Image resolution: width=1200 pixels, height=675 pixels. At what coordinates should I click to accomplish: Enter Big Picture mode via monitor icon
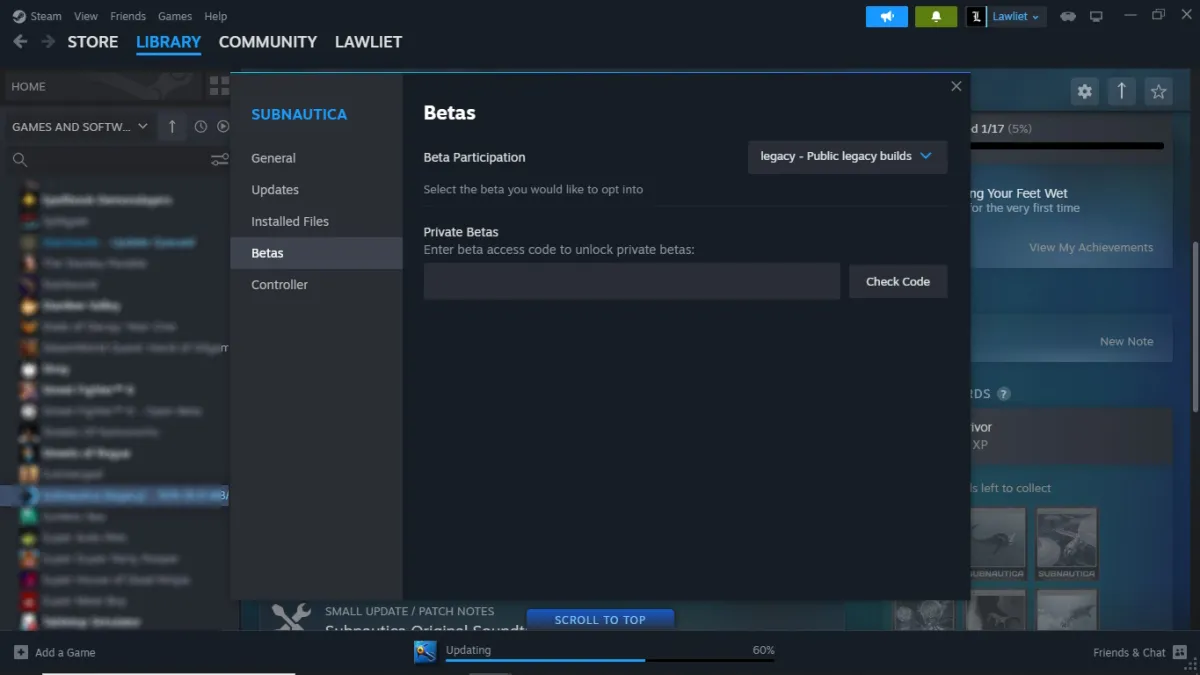pyautogui.click(x=1096, y=16)
